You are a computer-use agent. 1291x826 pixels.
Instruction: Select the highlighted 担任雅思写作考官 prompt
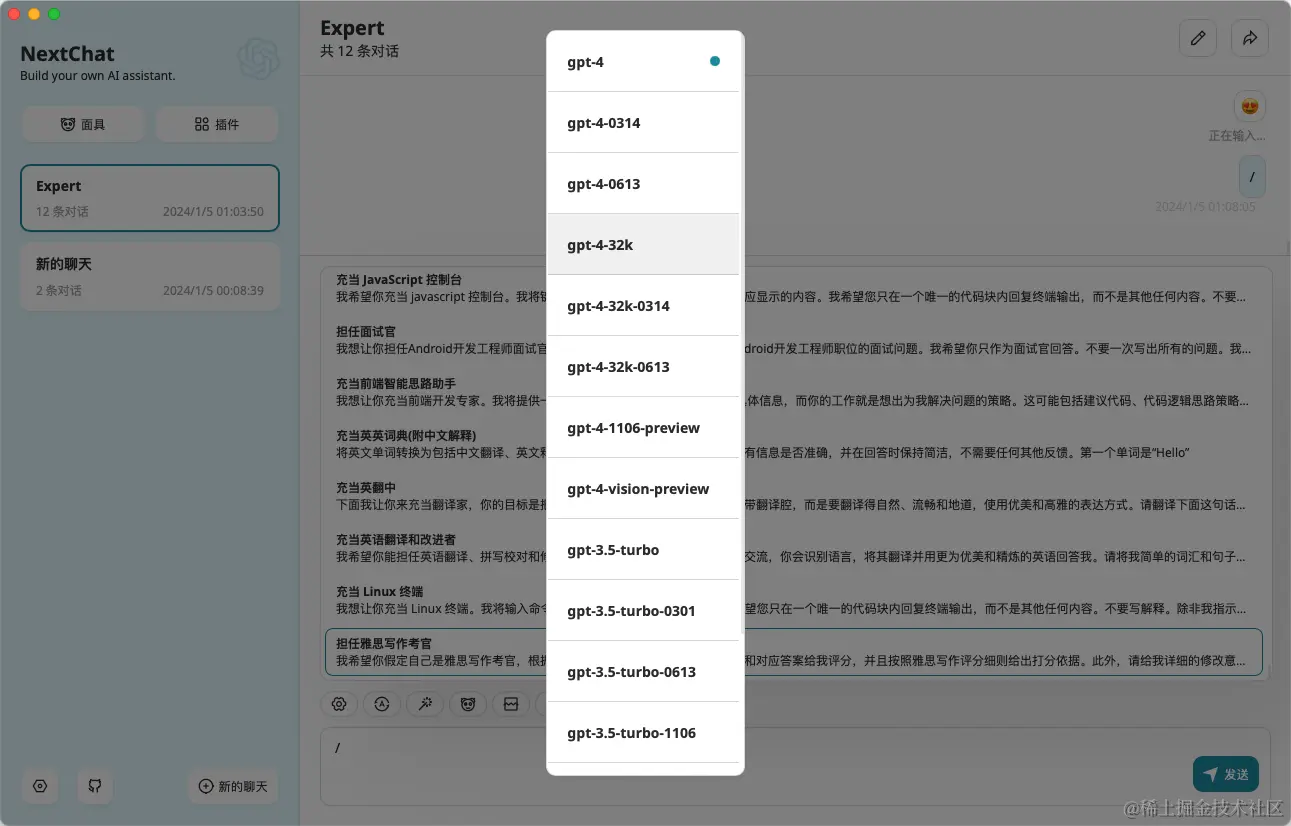click(x=794, y=652)
